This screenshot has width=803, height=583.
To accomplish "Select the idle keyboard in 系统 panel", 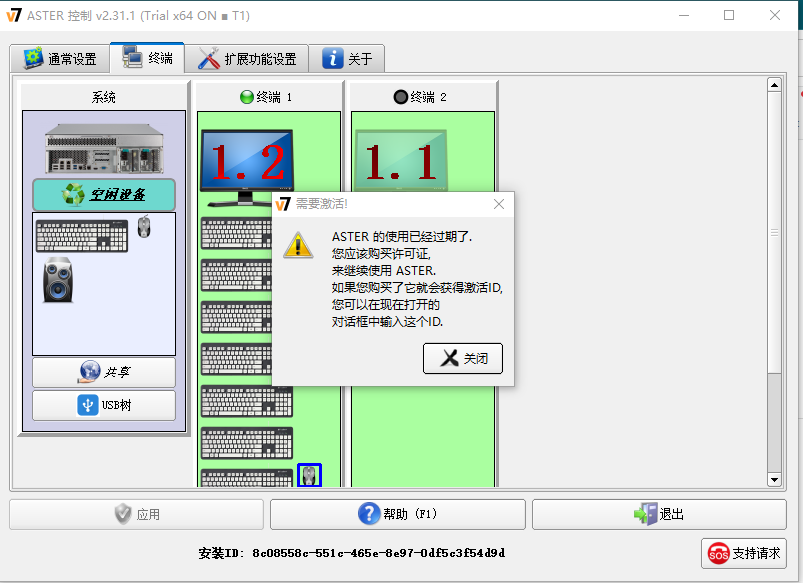I will click(x=82, y=236).
